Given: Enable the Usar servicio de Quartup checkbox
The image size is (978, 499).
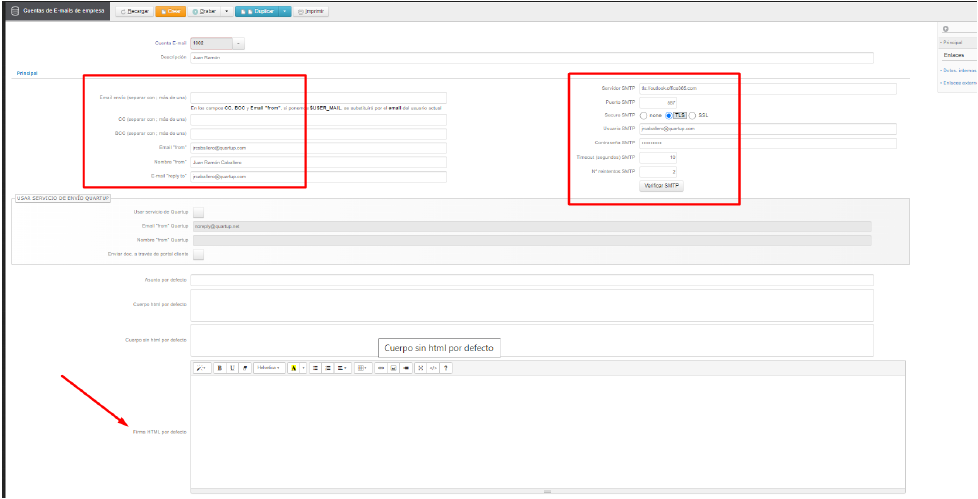Looking at the screenshot, I should 198,212.
